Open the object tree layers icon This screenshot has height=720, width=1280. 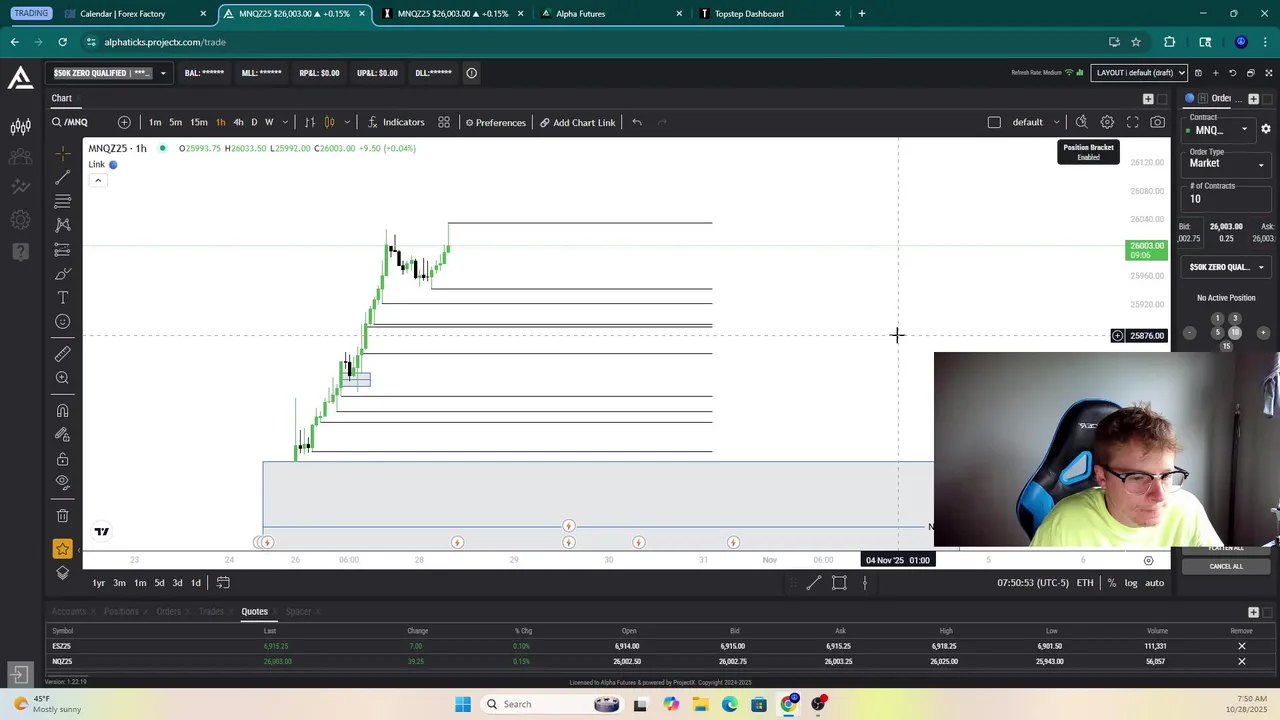[x=62, y=573]
